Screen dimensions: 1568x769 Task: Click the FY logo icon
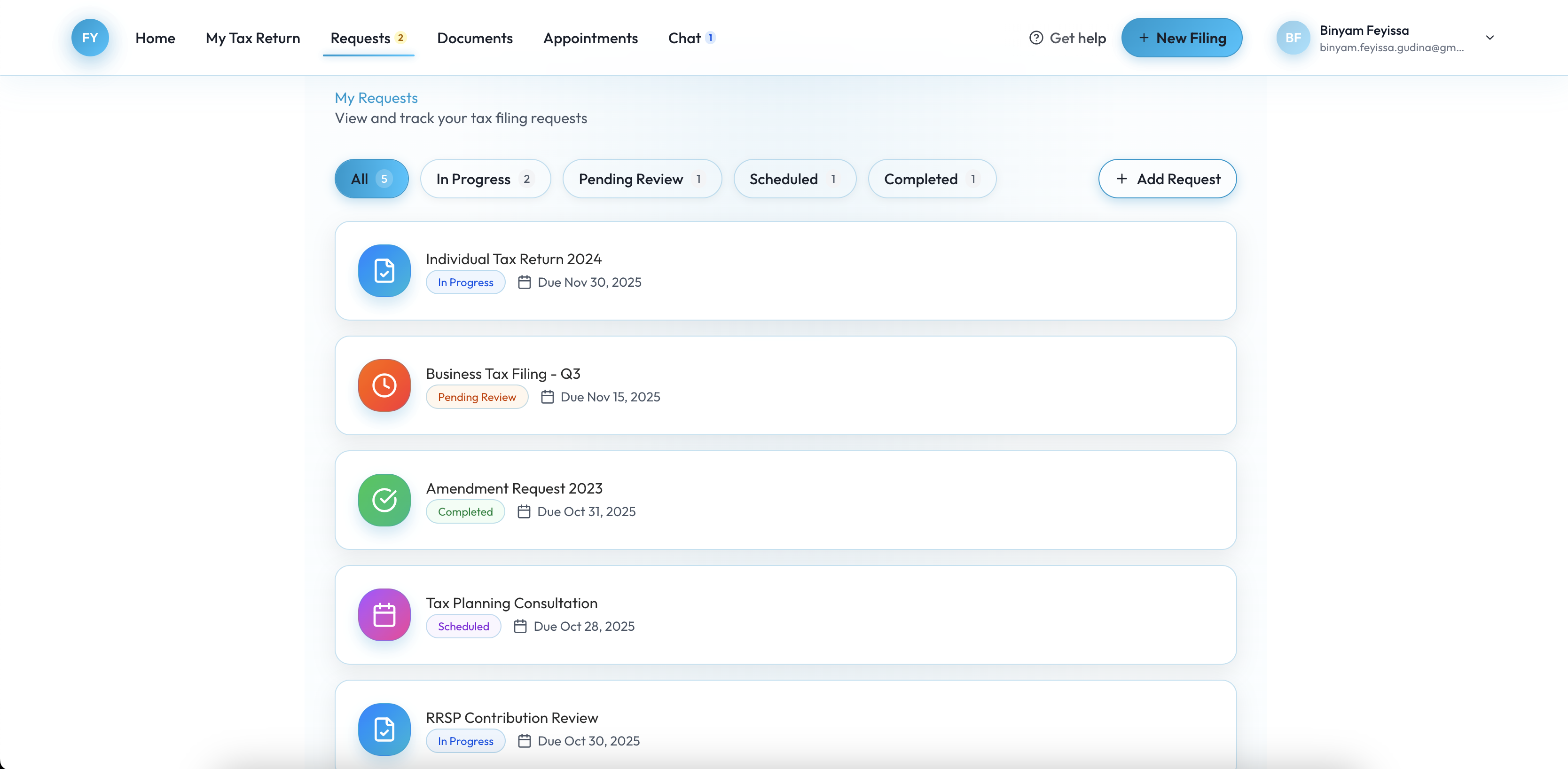(89, 38)
